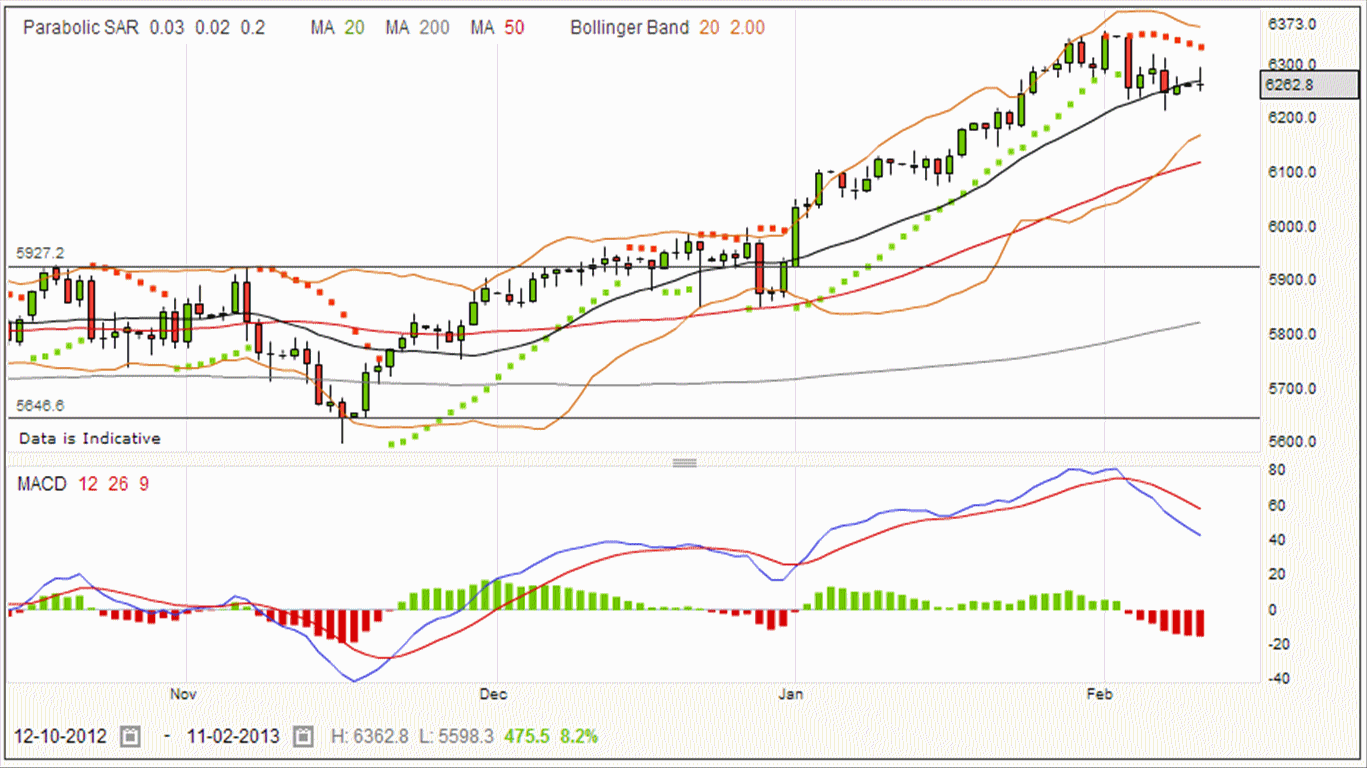Click the 6373.0 price axis label
1367x768 pixels.
(x=1290, y=24)
